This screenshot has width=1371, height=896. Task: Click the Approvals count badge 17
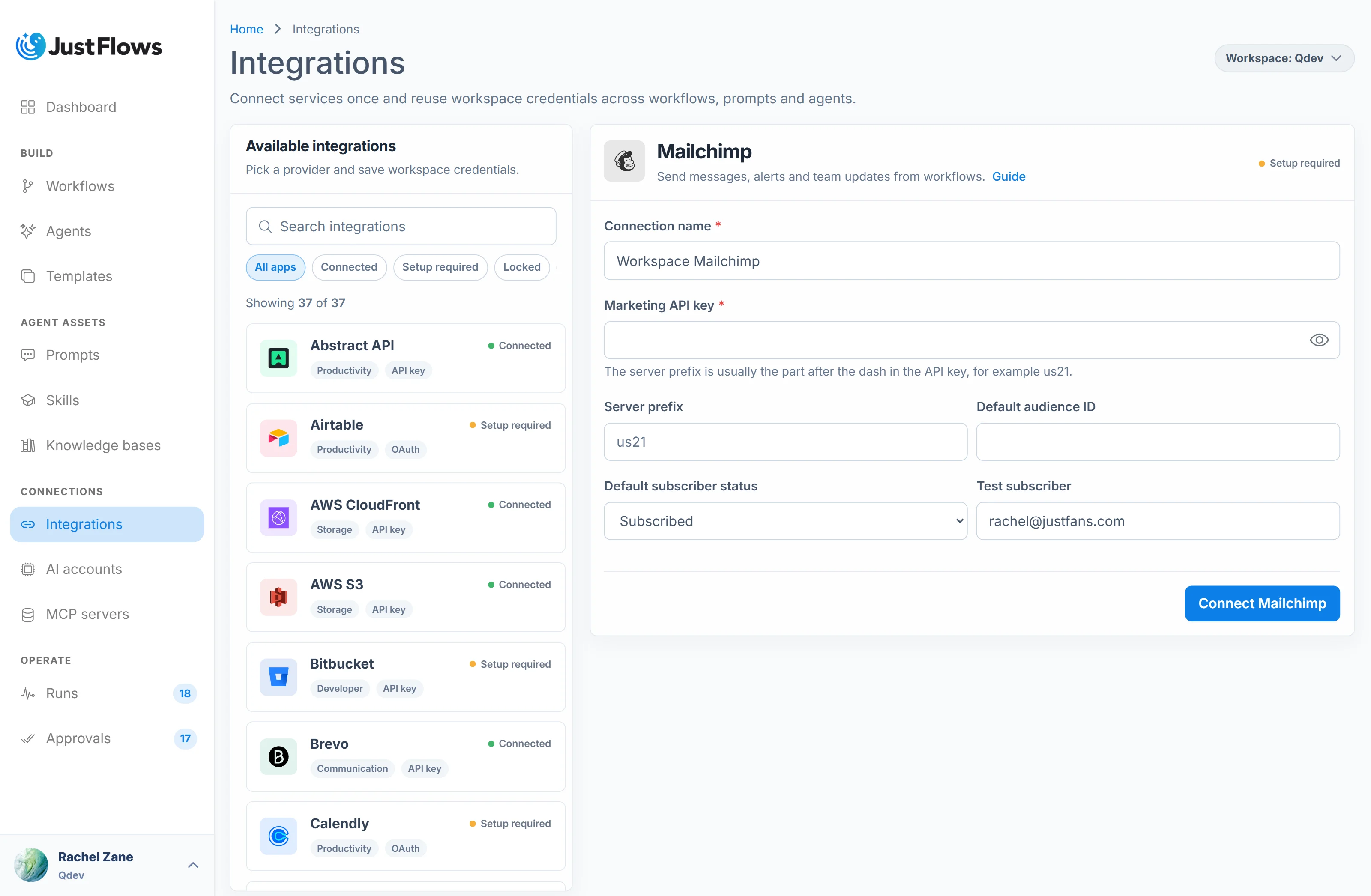coord(185,739)
